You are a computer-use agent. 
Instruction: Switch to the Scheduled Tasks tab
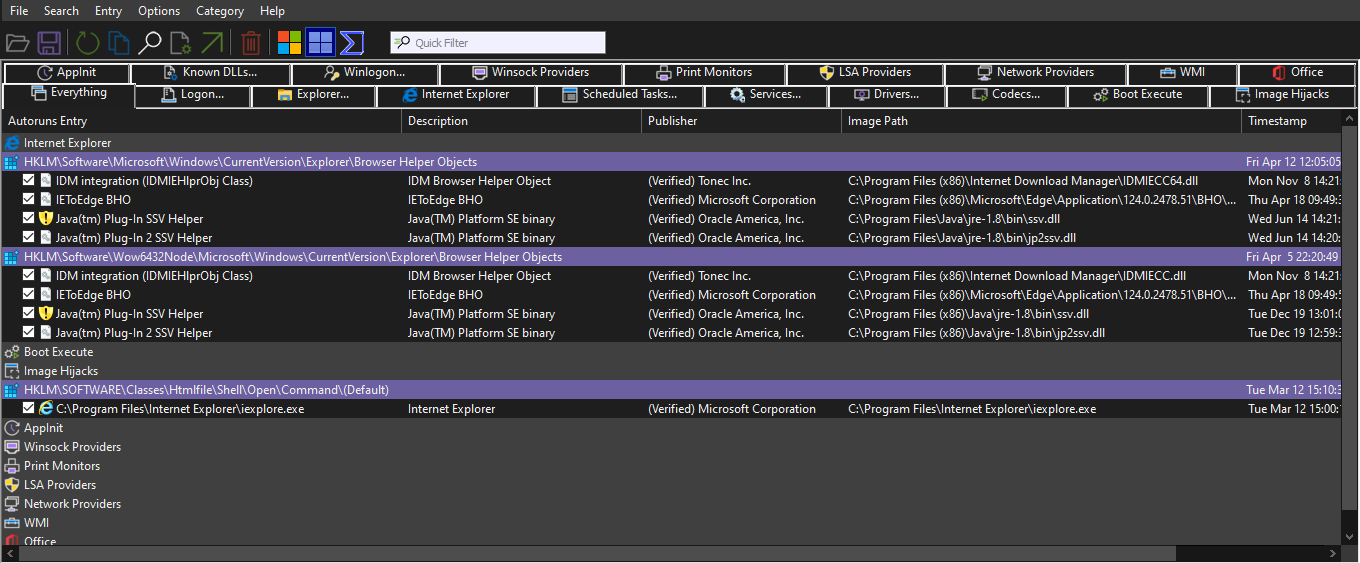point(620,95)
